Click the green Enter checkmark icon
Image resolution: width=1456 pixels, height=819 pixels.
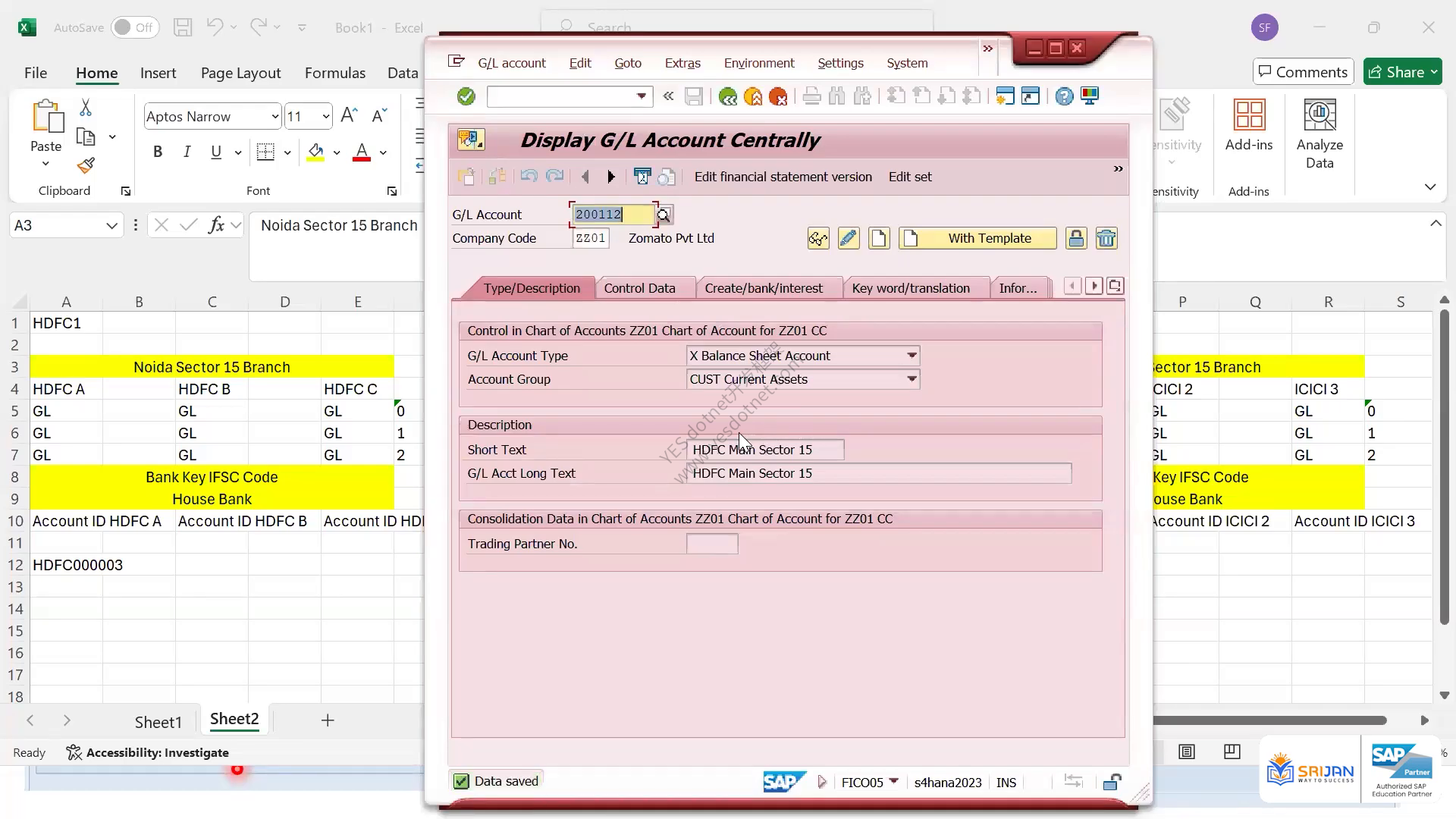click(x=466, y=96)
